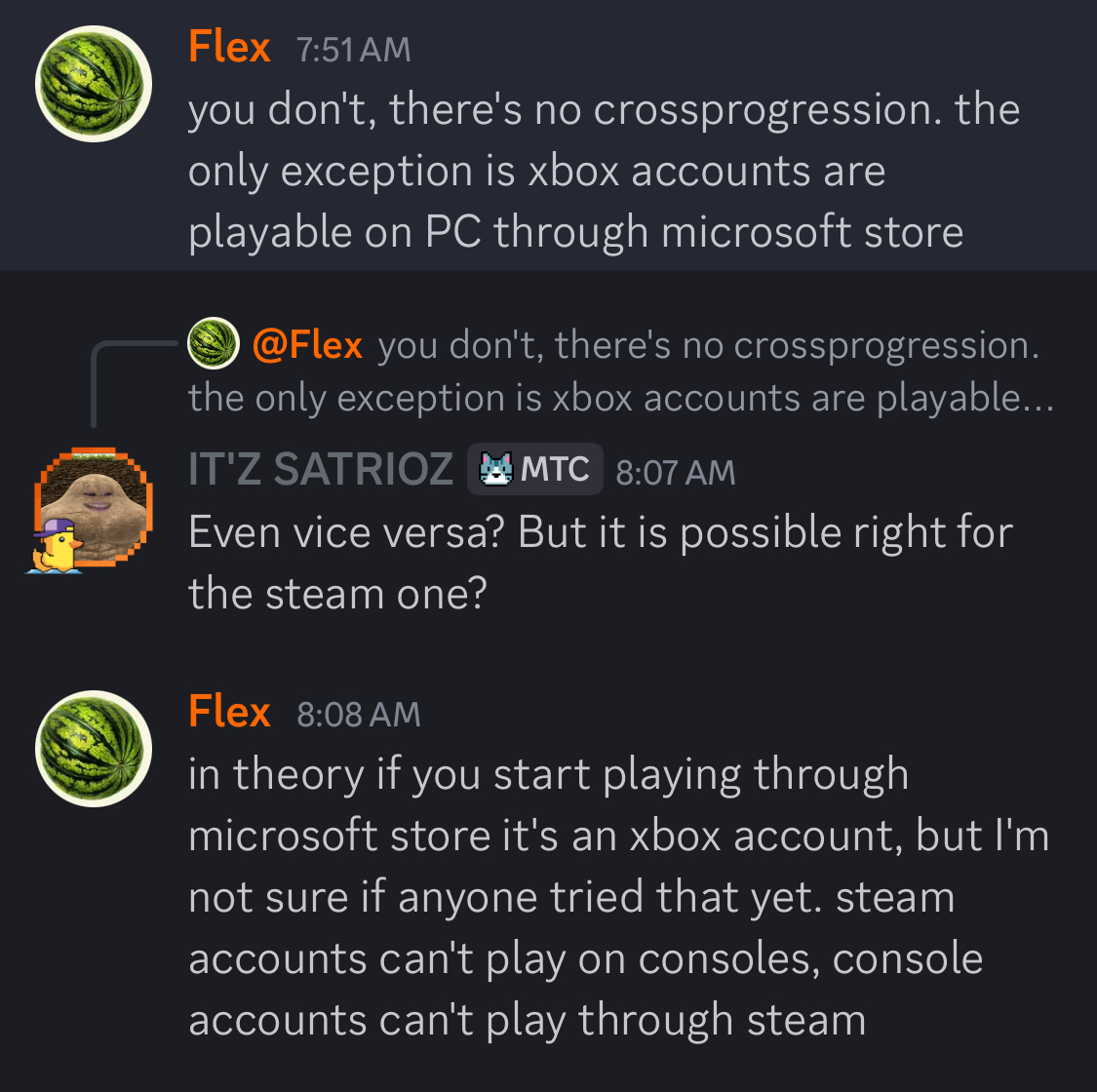Tap the cat icon in the server tag
1097x1092 pixels.
(x=495, y=470)
